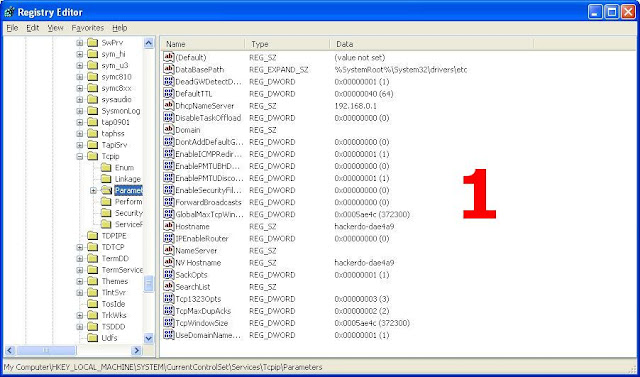Click tree pane scroll left arrow
Screen dimensions: 640x377
click(10, 350)
